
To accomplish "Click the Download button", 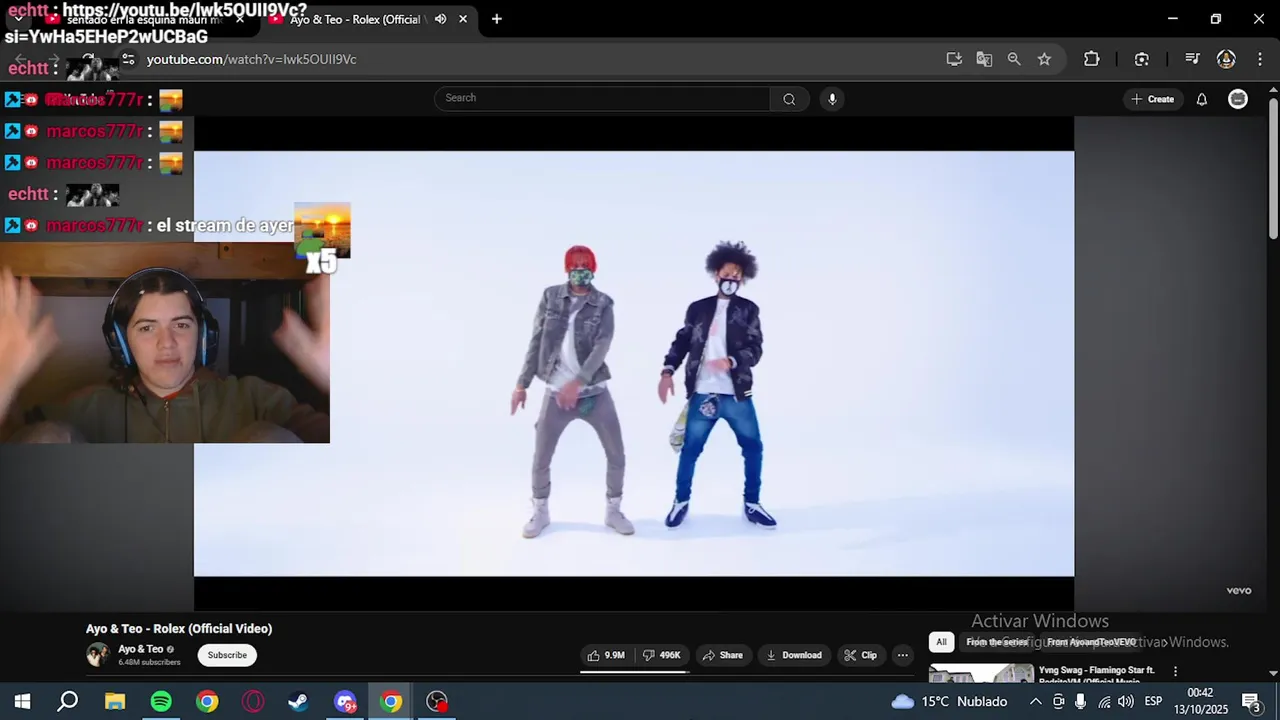I will (794, 655).
